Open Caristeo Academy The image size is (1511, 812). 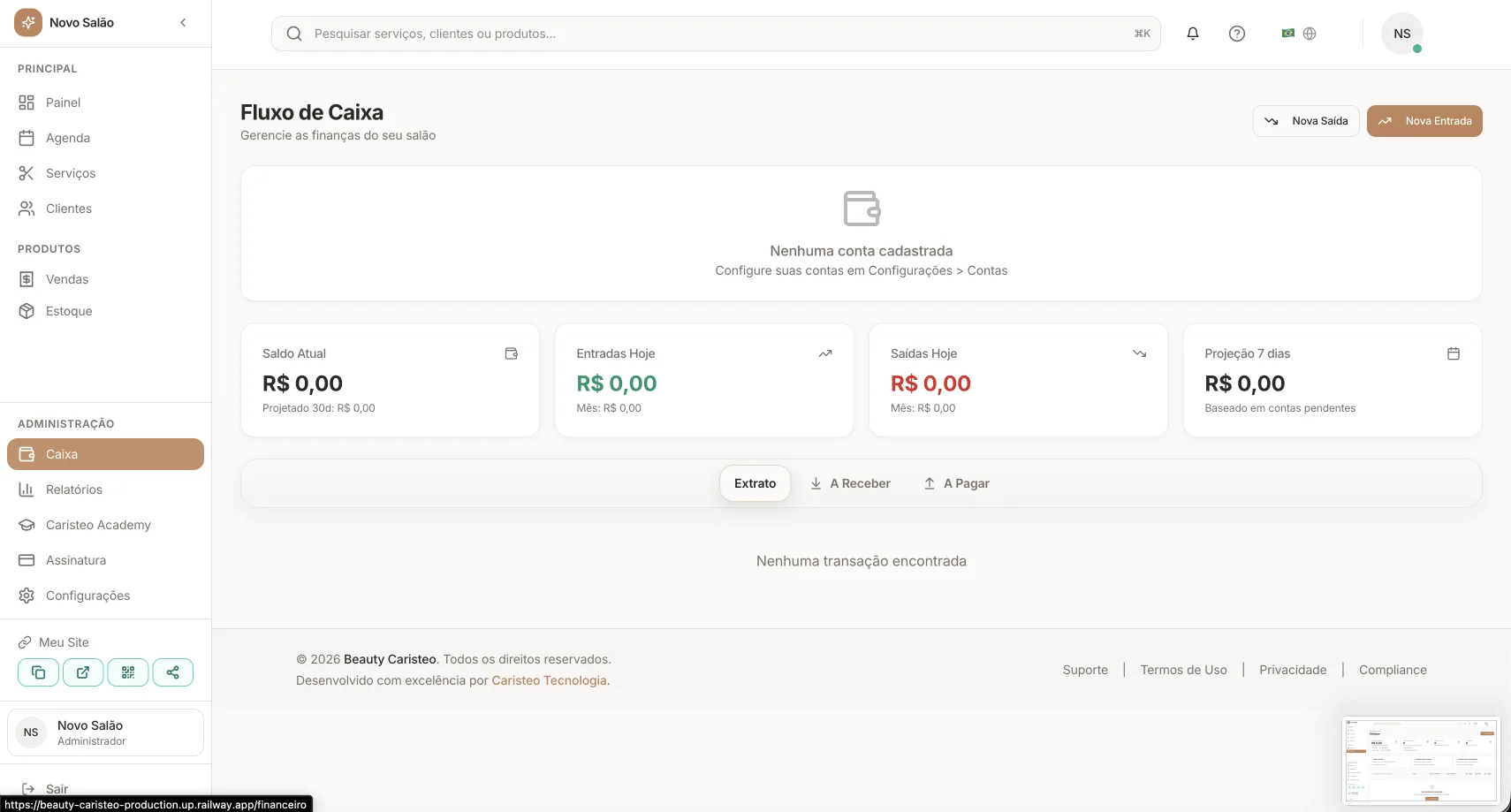[105, 525]
